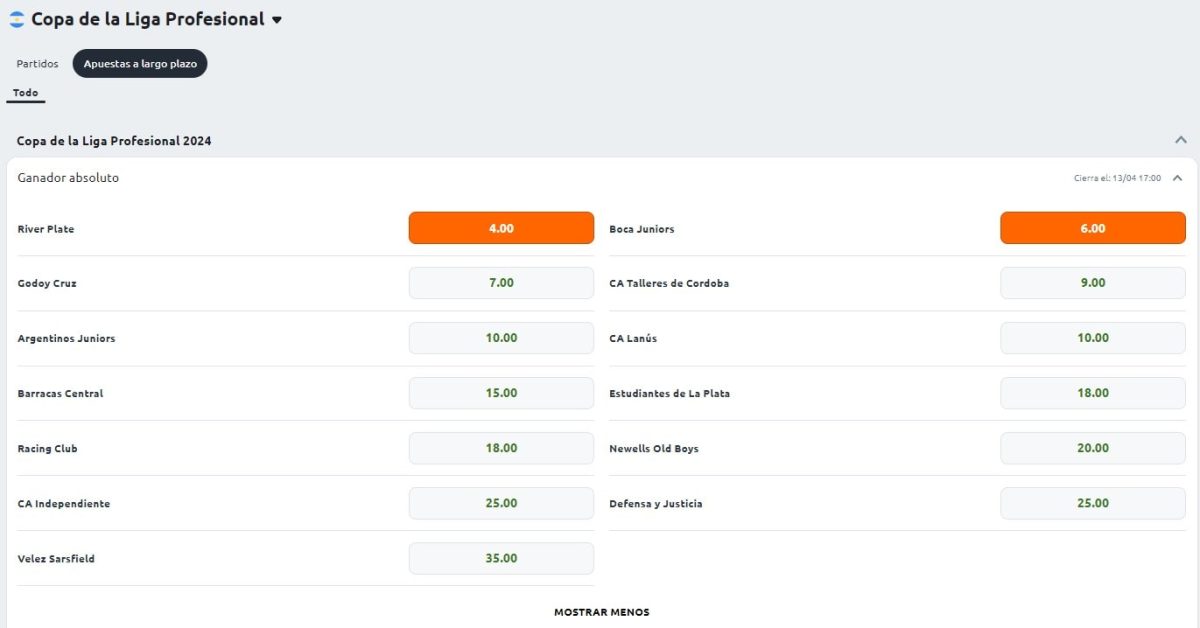Switch to the Partidos tab
Viewport: 1200px width, 628px height.
[x=37, y=63]
